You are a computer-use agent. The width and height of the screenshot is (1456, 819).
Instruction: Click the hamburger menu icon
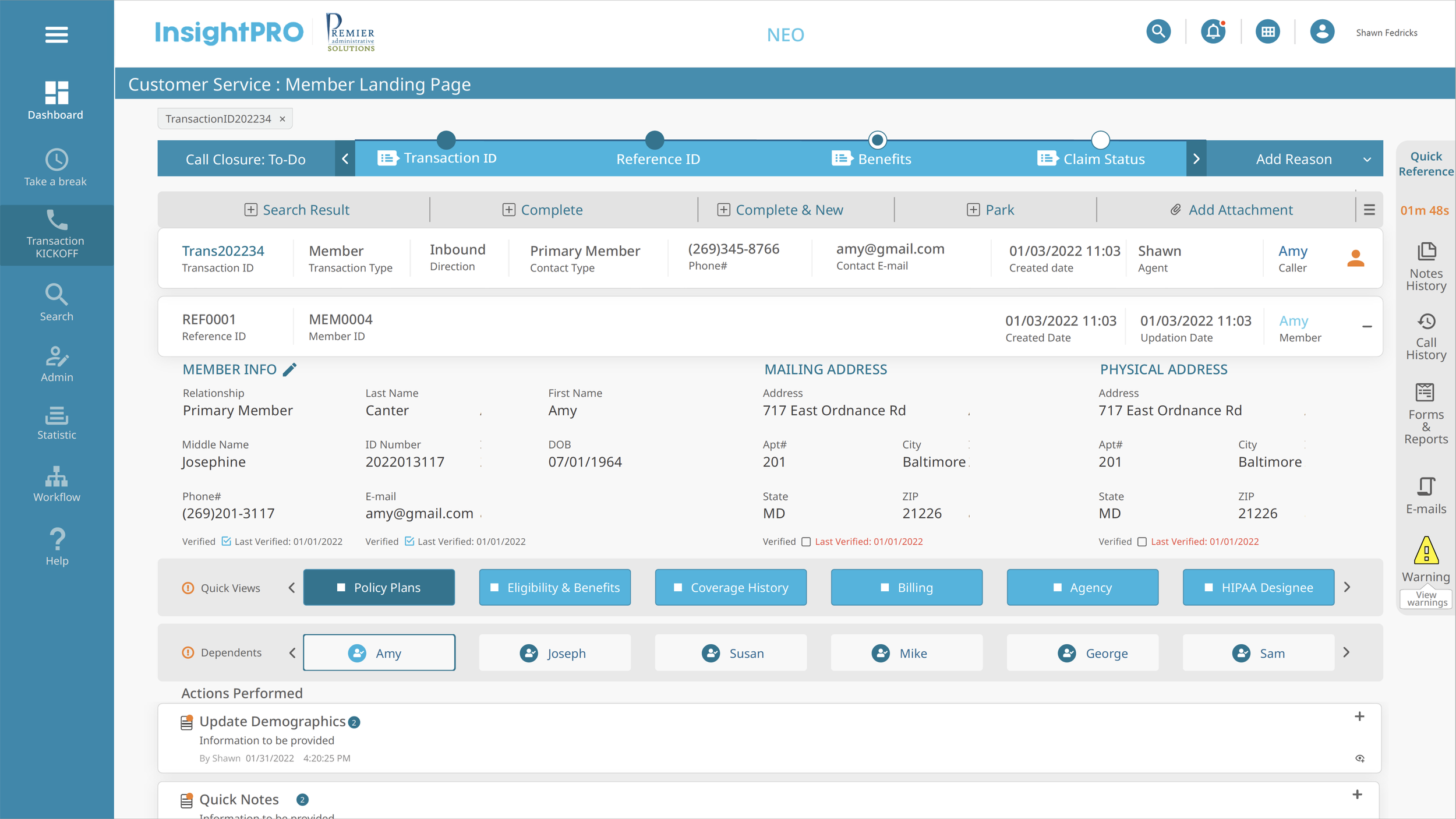(x=56, y=35)
